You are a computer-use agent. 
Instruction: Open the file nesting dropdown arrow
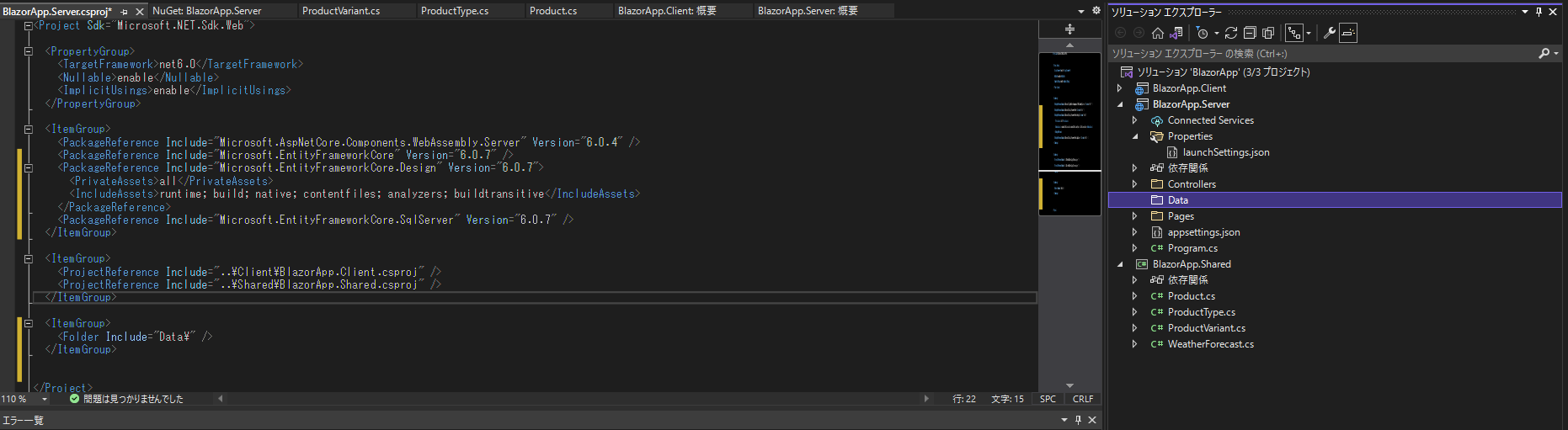coord(1309,33)
